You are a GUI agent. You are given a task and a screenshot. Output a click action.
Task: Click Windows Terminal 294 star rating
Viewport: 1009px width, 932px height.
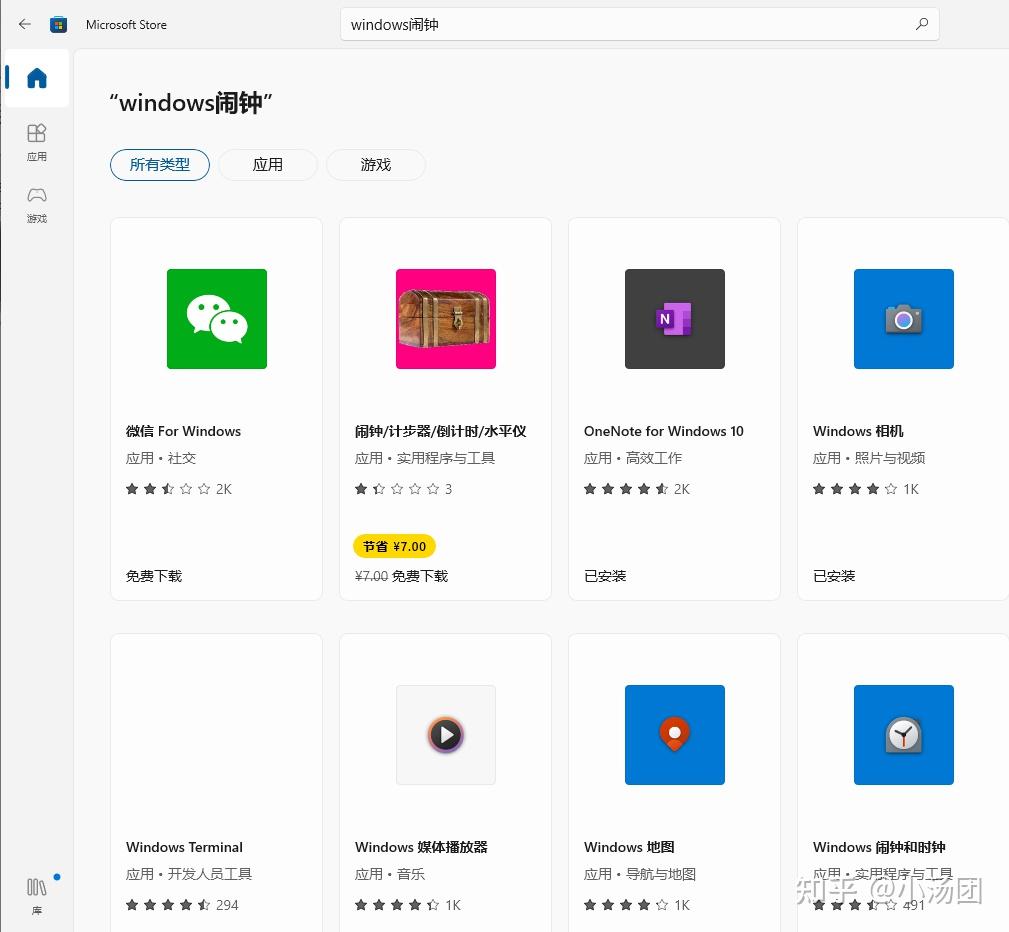coord(182,905)
